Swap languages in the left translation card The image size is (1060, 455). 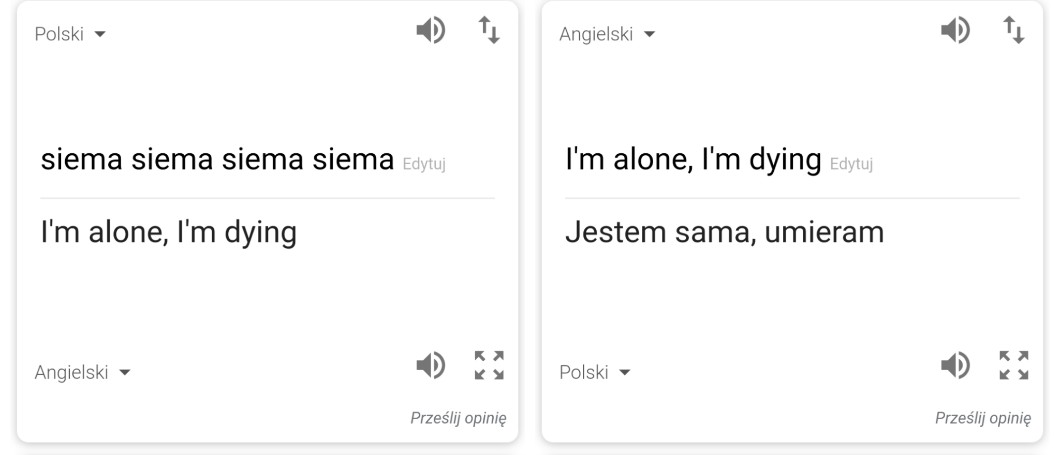(488, 32)
